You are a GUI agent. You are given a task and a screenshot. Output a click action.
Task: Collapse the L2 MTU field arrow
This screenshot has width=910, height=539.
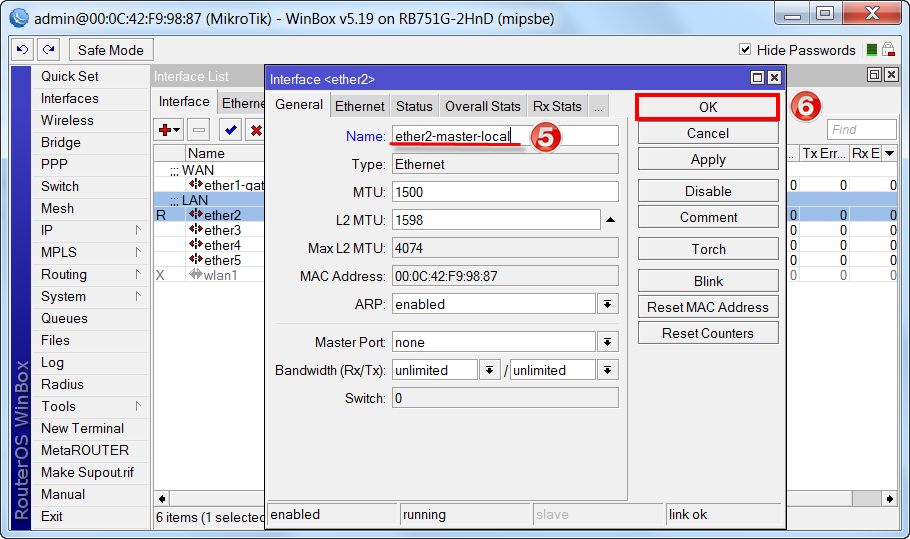(611, 220)
